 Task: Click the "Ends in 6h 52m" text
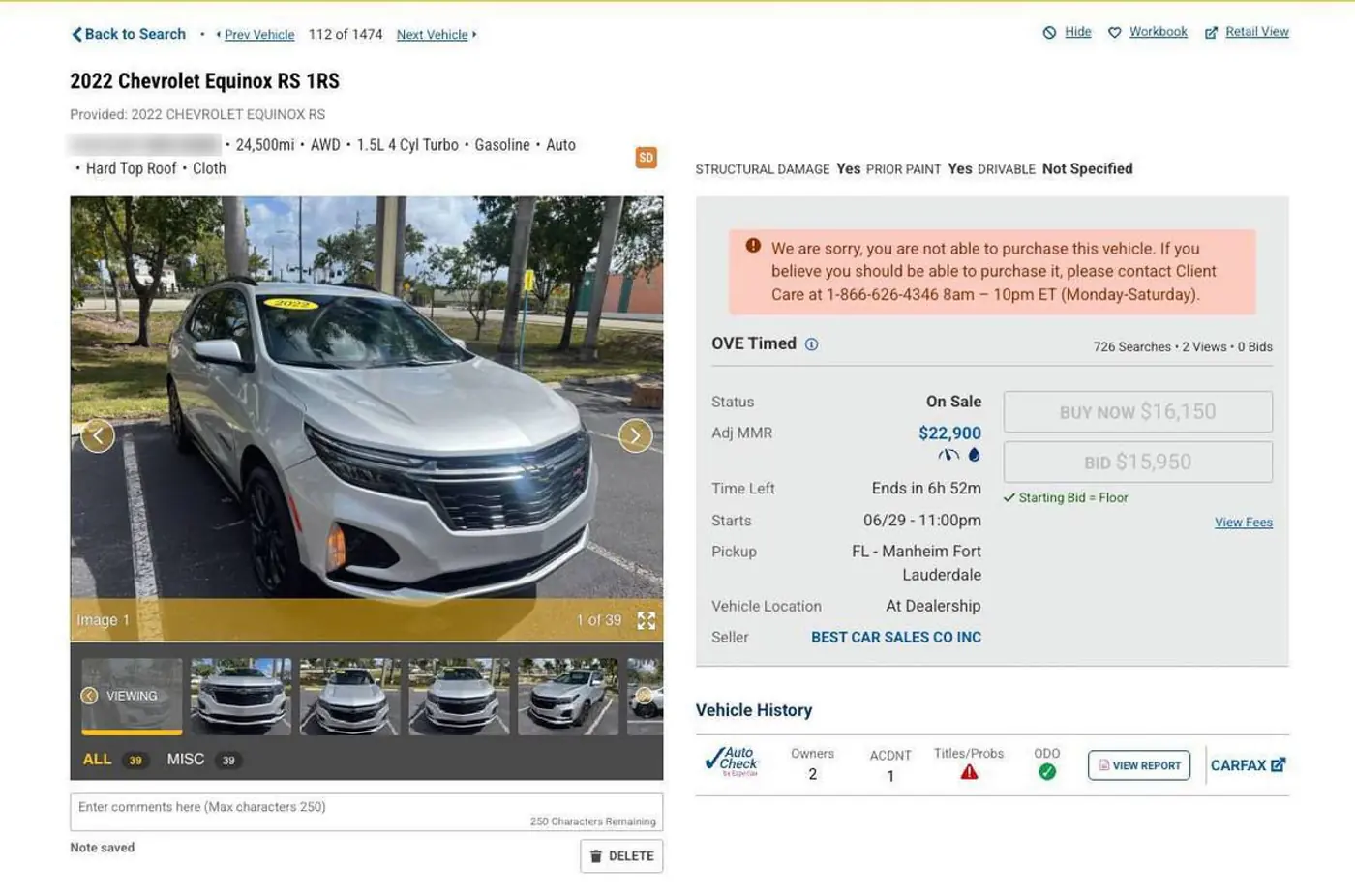click(926, 489)
